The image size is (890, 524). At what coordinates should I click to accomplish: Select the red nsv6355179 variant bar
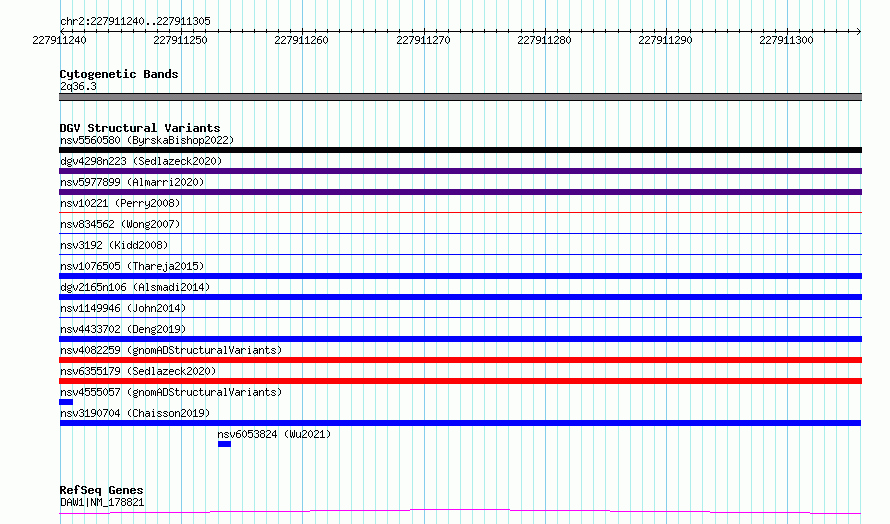pyautogui.click(x=460, y=382)
